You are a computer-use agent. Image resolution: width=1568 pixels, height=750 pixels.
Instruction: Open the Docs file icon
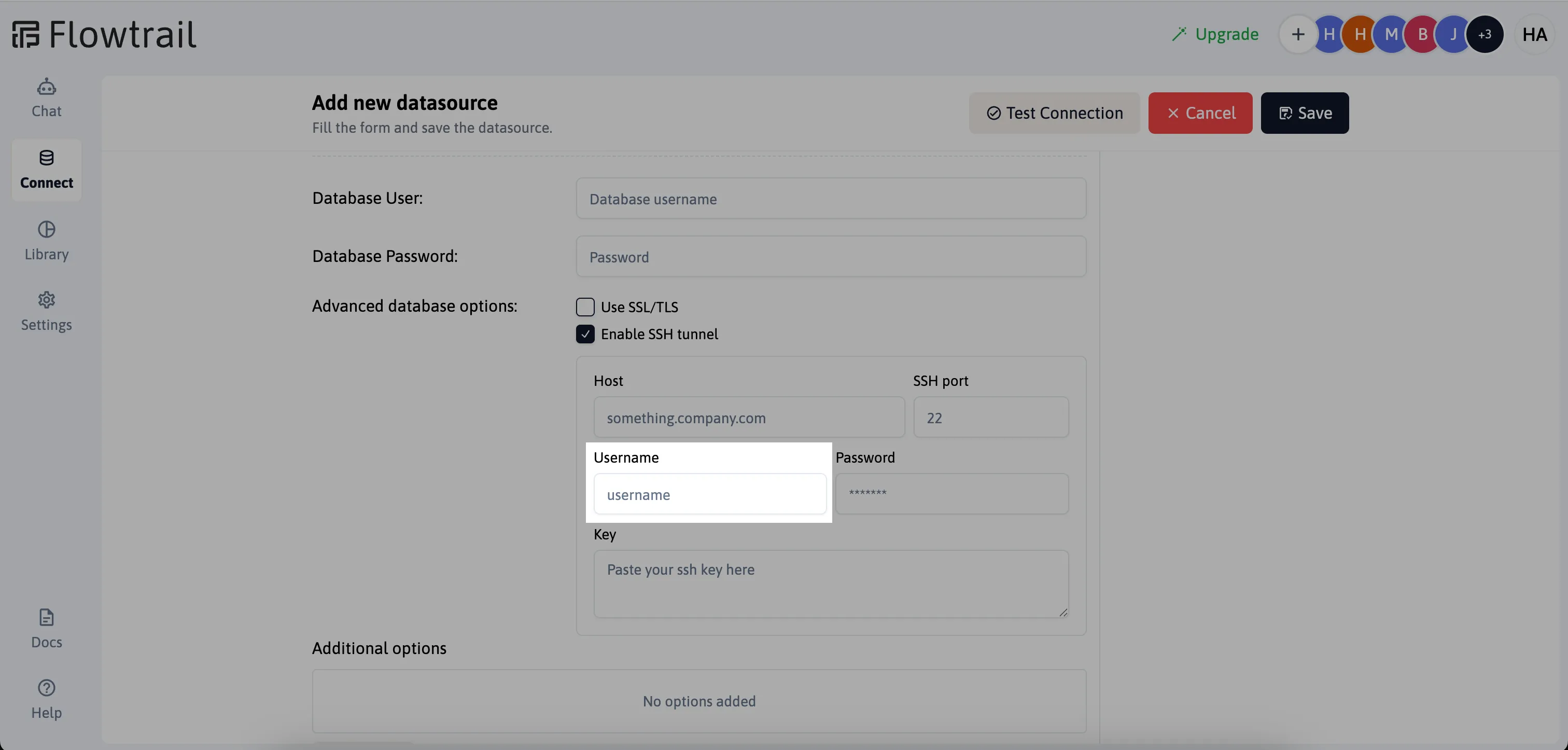pos(46,617)
